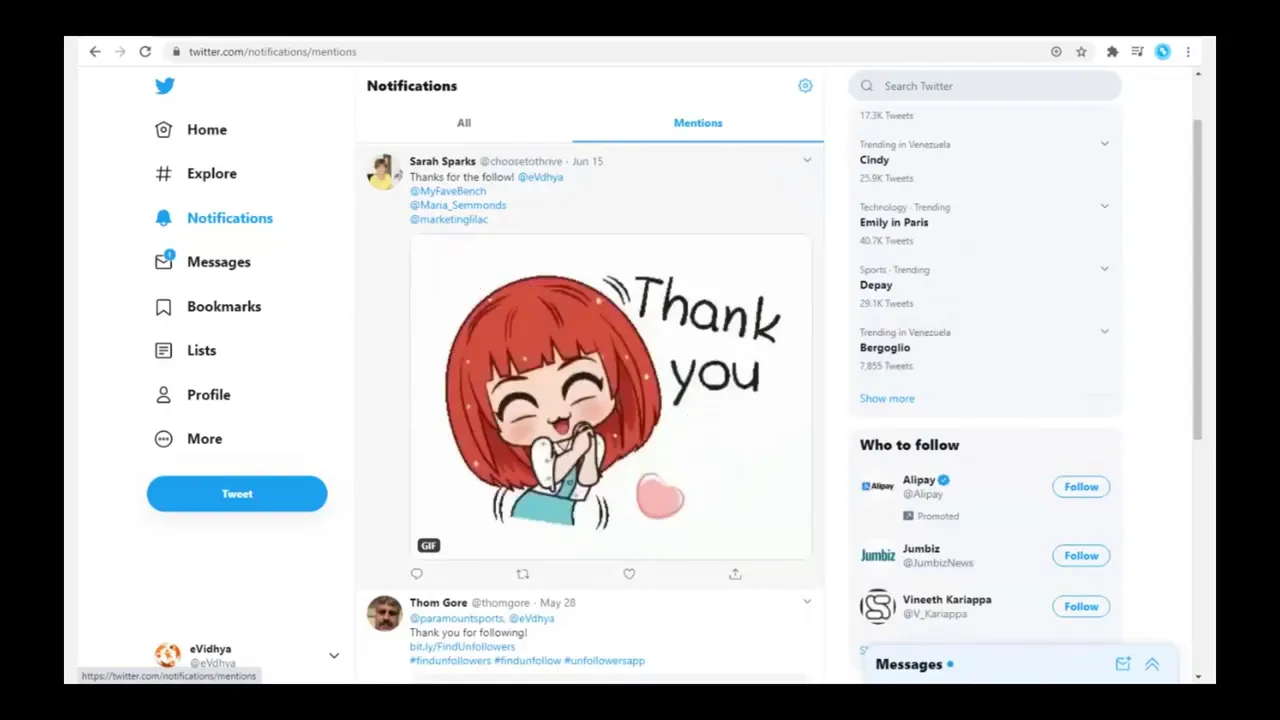
Task: Expand options for Bergoglio trend
Action: [x=1105, y=331]
